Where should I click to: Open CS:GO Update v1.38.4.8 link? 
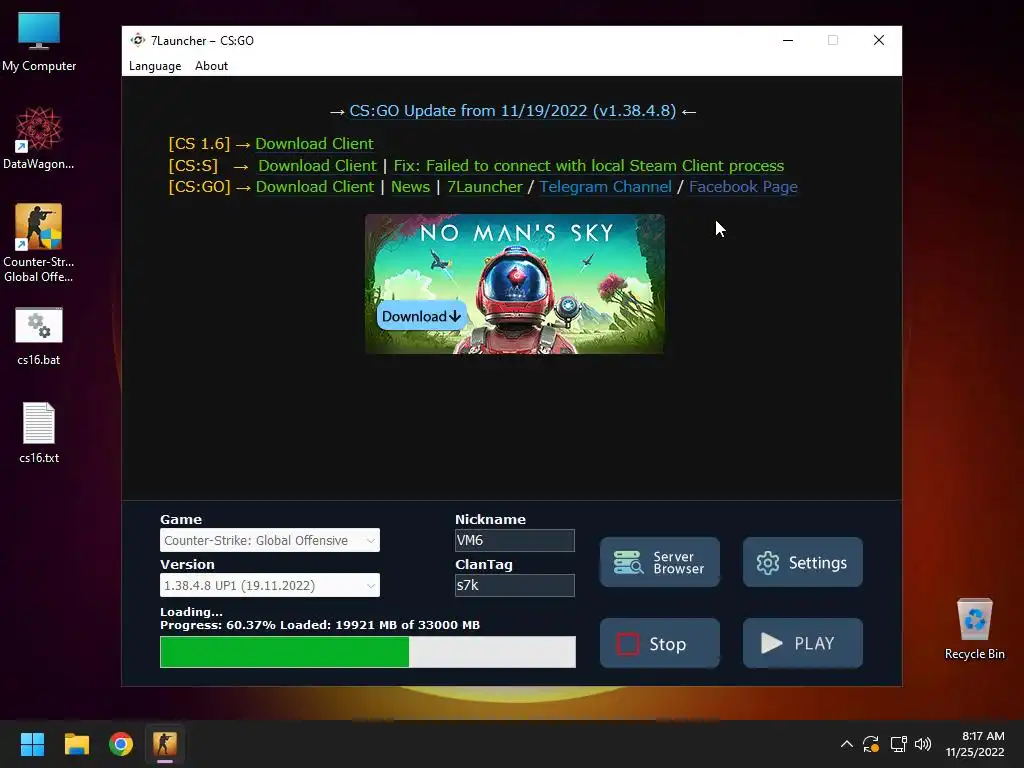pos(513,111)
